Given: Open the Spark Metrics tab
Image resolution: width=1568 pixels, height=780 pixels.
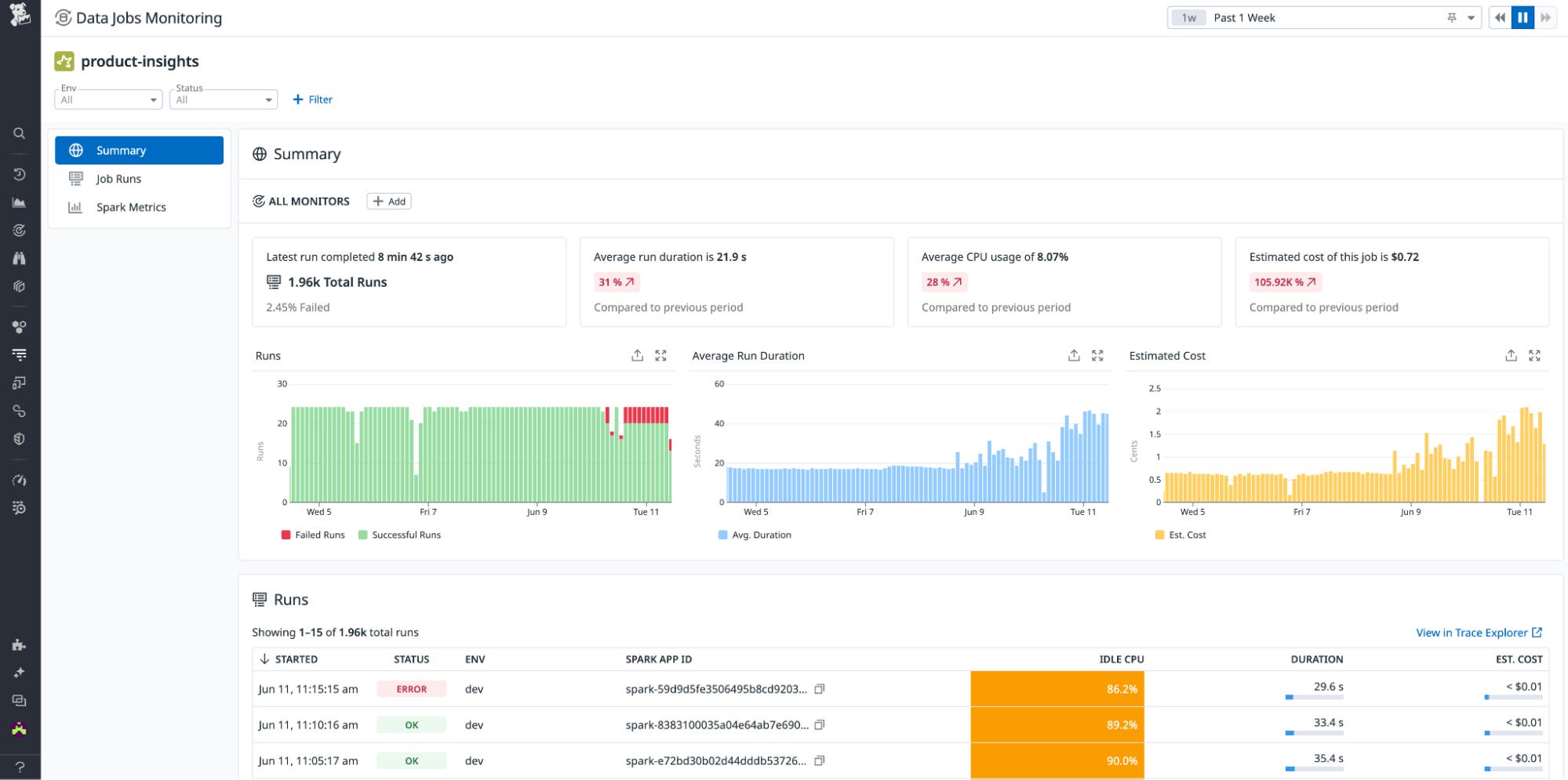Looking at the screenshot, I should pyautogui.click(x=131, y=207).
